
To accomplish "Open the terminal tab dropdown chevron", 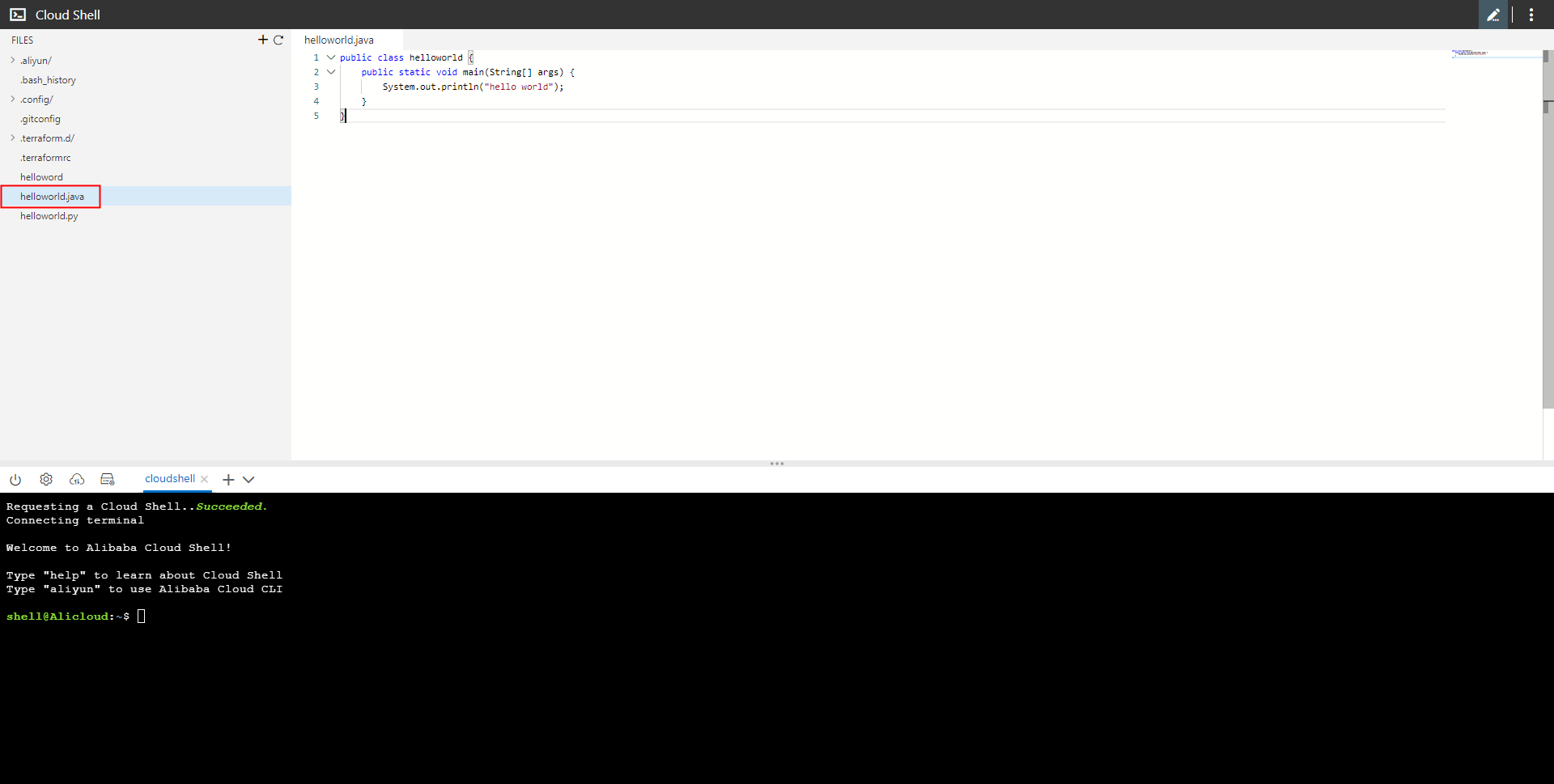I will tap(248, 480).
